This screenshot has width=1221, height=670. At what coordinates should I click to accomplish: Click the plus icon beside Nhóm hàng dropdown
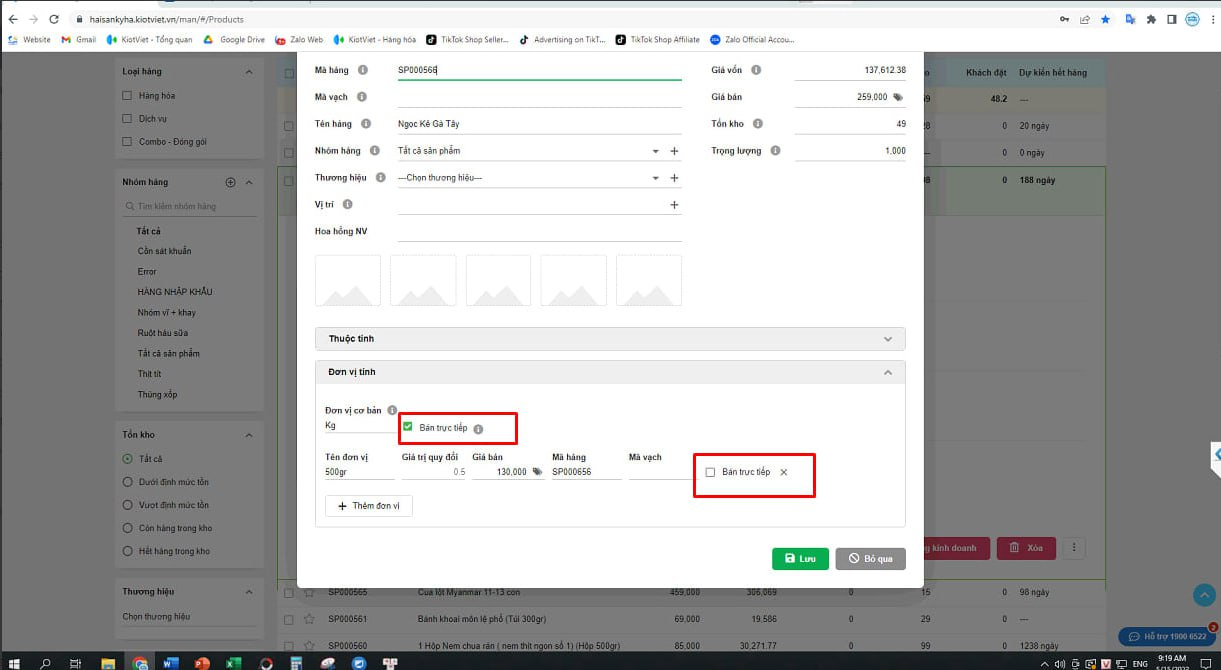coord(674,151)
